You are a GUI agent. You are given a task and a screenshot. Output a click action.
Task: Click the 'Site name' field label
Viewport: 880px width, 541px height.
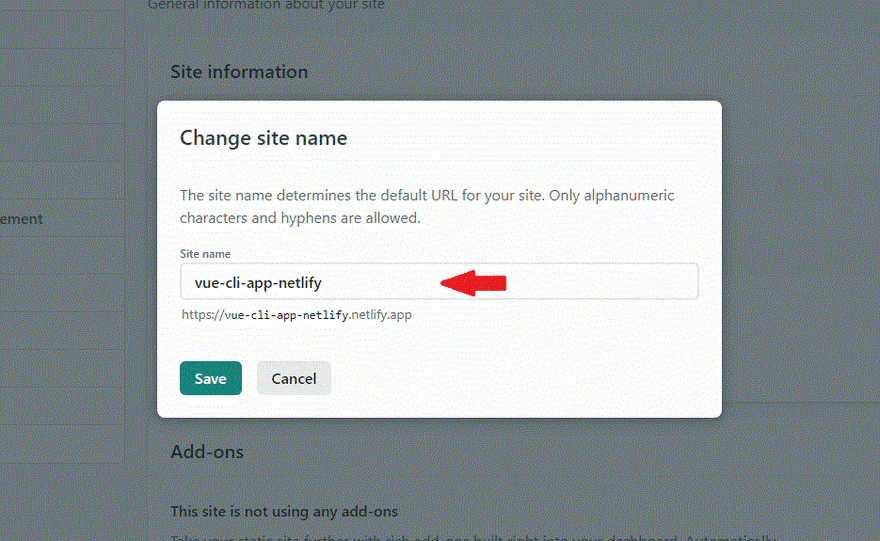(205, 254)
